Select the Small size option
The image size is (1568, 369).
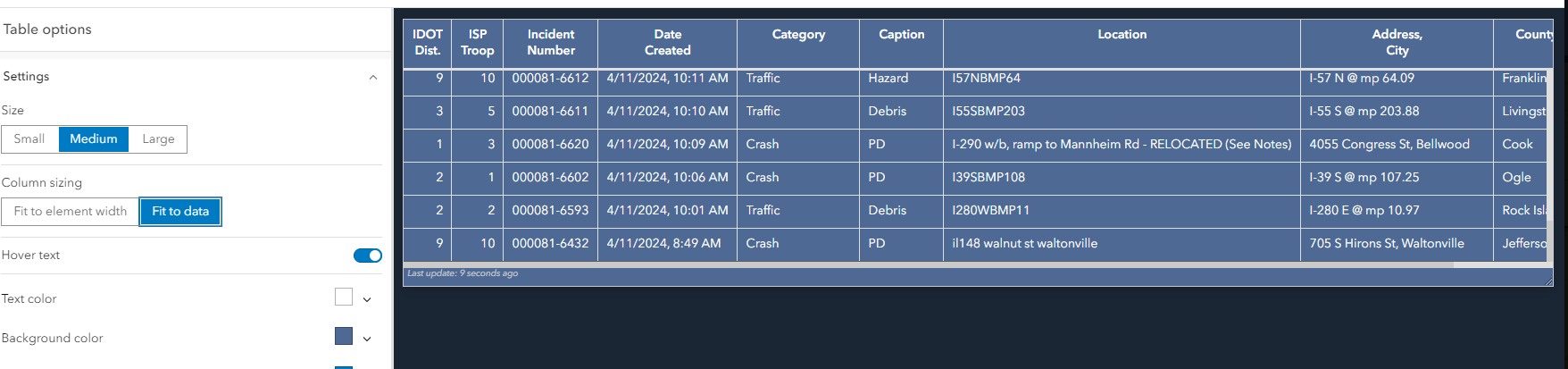tap(29, 139)
